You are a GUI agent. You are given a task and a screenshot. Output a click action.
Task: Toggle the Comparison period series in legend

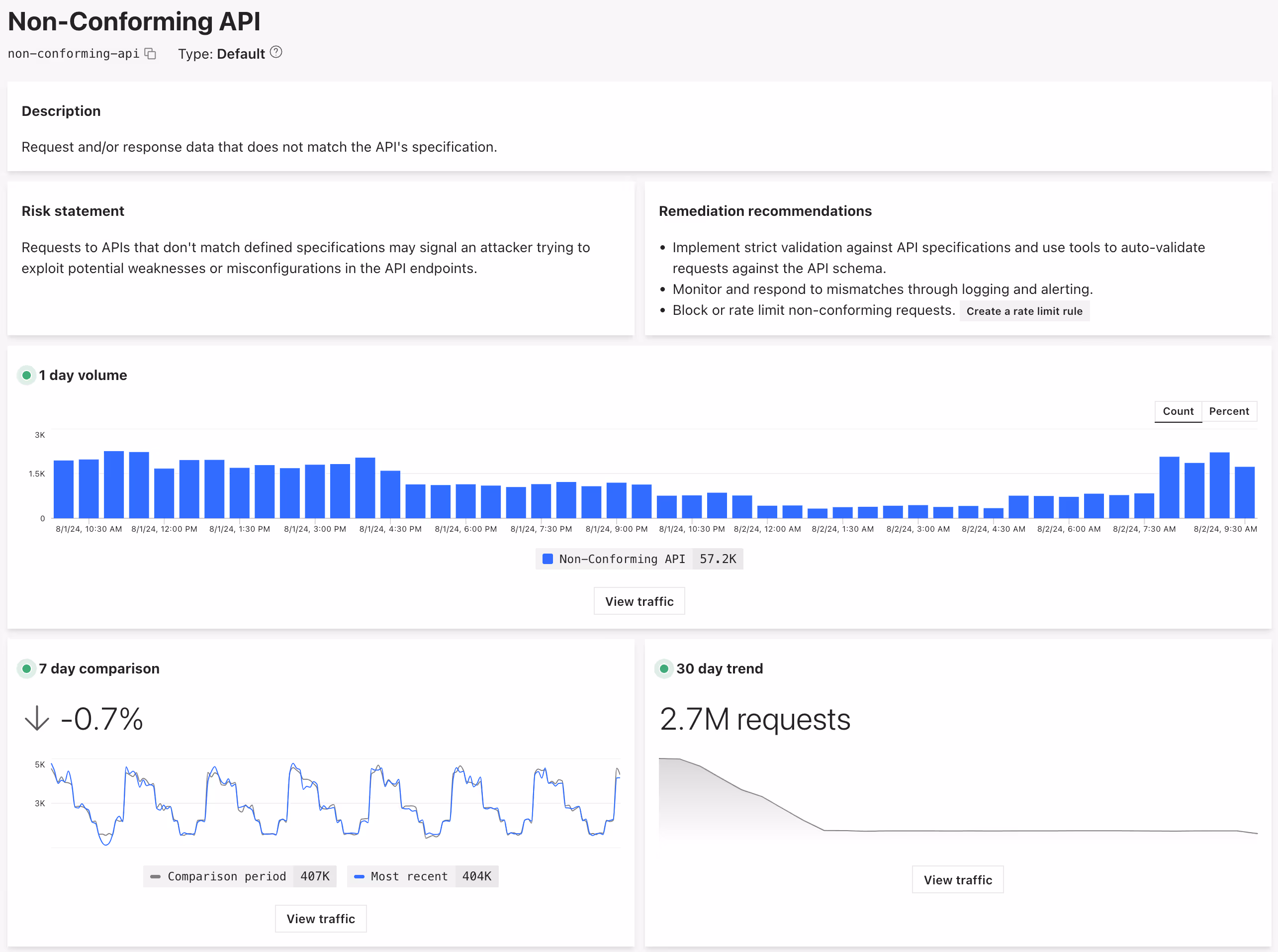(226, 876)
